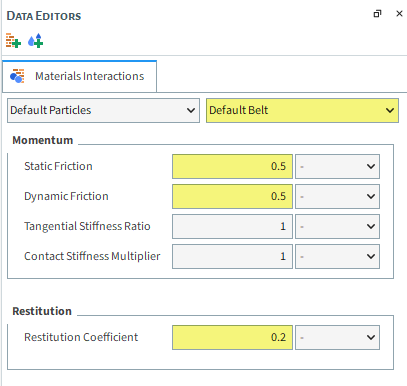Viewport: 407px width, 386px height.
Task: Expand the Dynamic Friction unit dropdown
Action: 337,196
